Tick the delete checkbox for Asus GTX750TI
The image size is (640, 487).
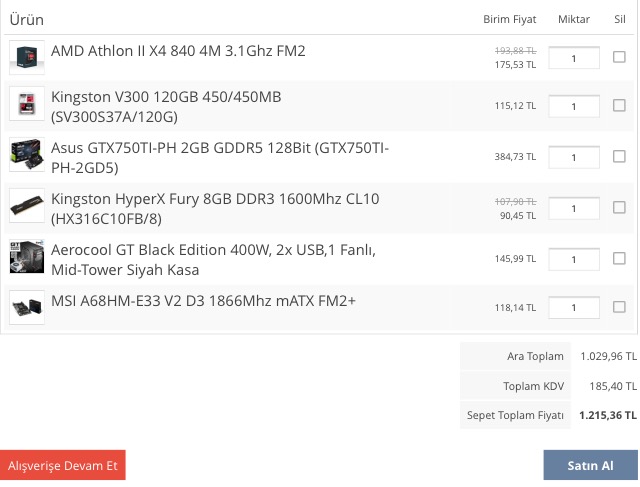click(x=619, y=157)
